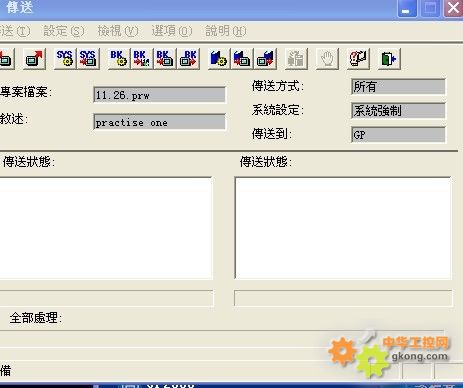Screen dimensions: 463x388
Task: Click the 傳送方式 field showing 所有
Action: (398, 87)
